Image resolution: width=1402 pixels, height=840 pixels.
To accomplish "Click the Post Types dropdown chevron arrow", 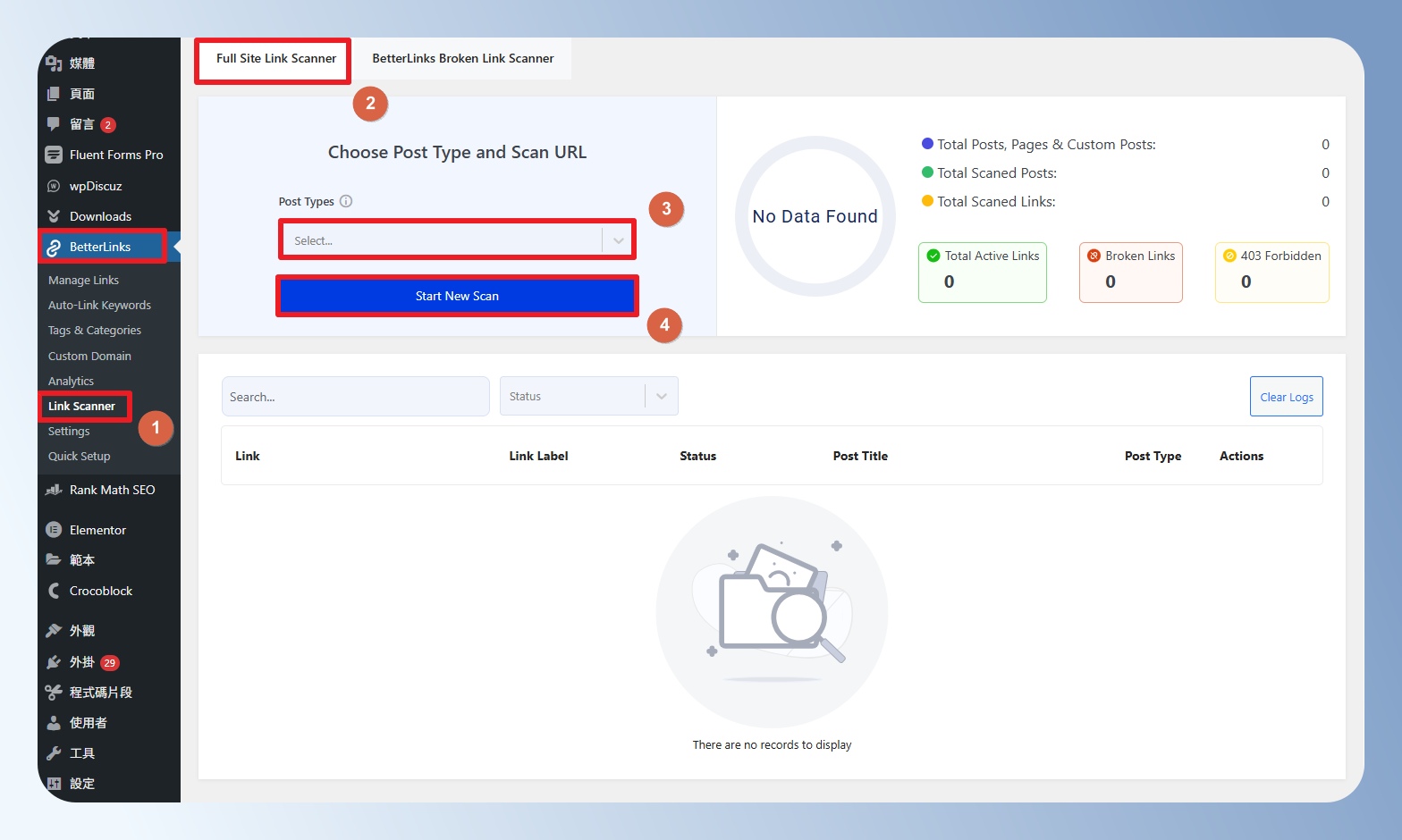I will [x=618, y=240].
